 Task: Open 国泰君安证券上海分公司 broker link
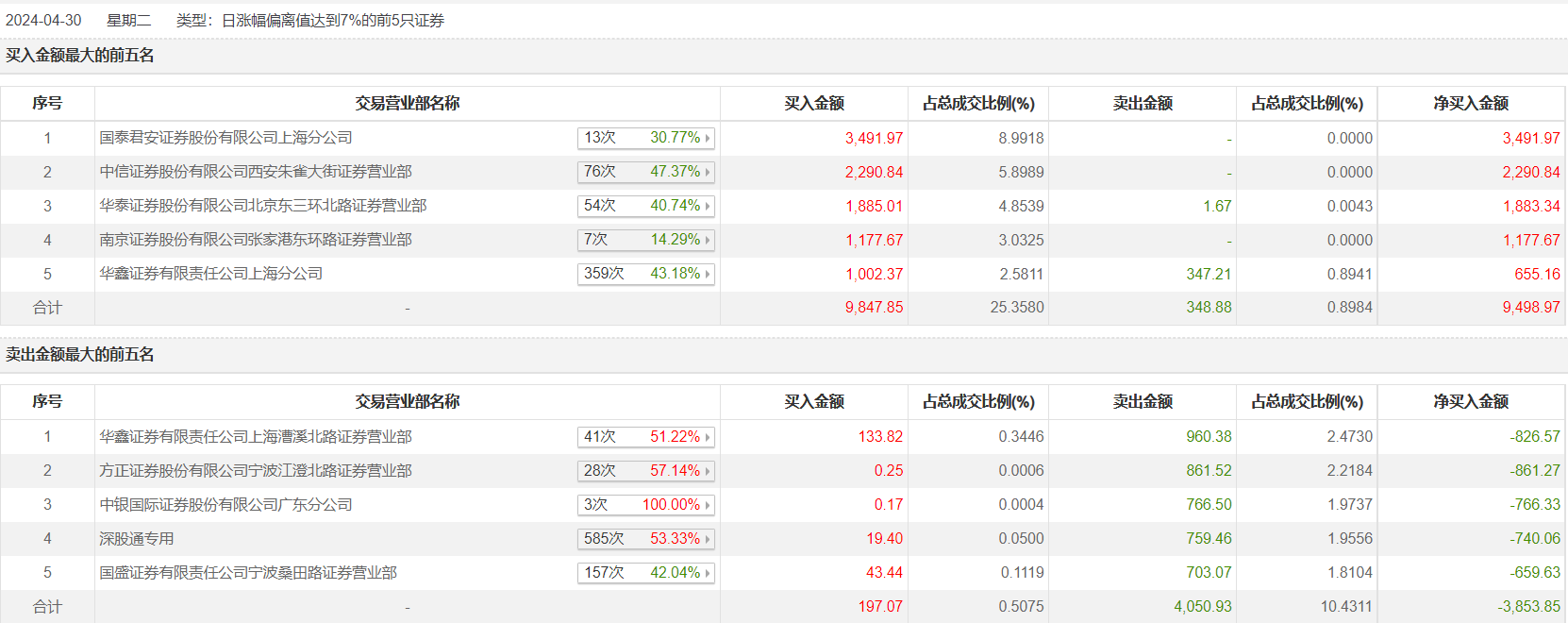(225, 138)
